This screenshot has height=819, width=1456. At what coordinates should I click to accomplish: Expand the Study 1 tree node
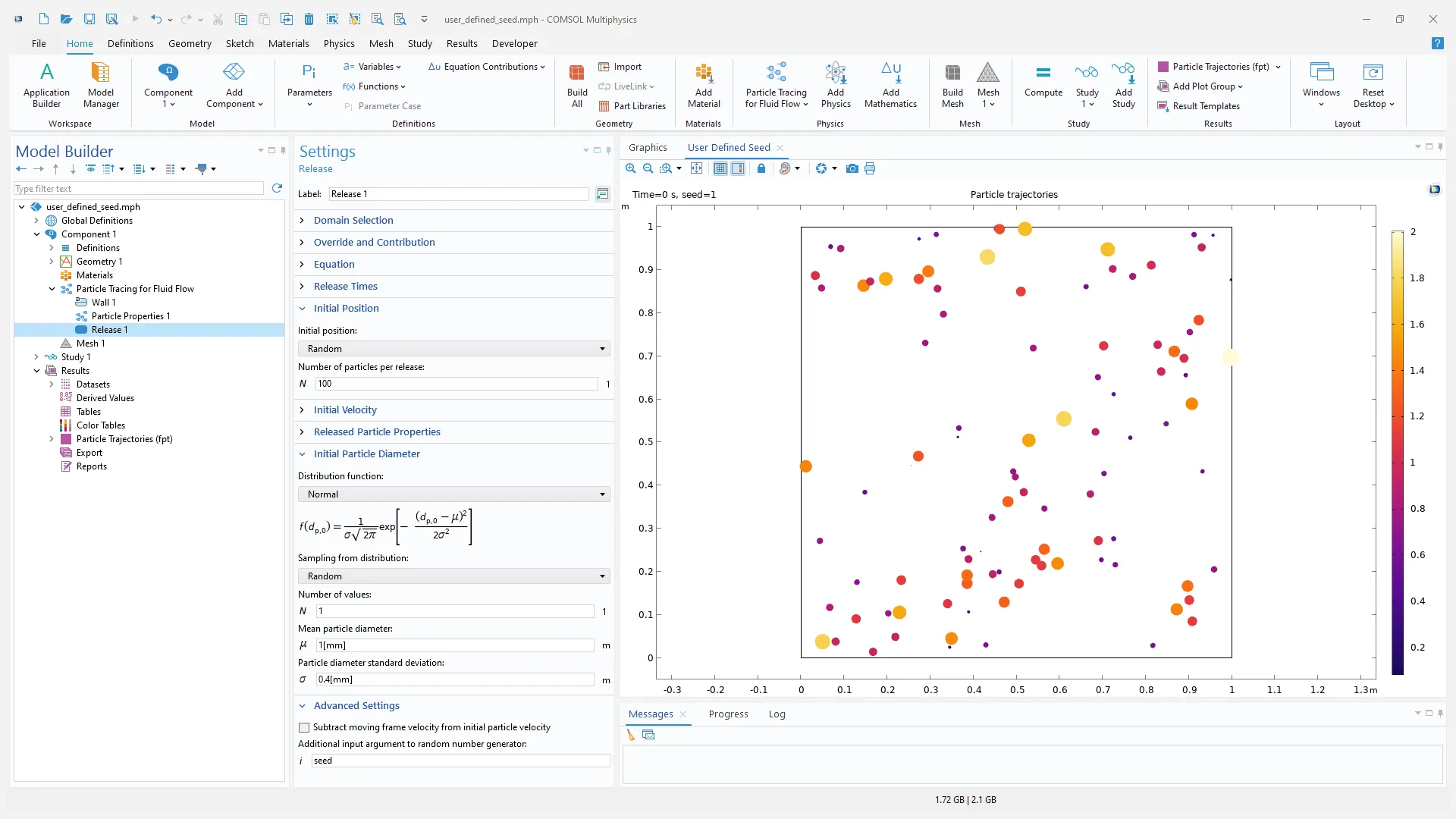[36, 357]
